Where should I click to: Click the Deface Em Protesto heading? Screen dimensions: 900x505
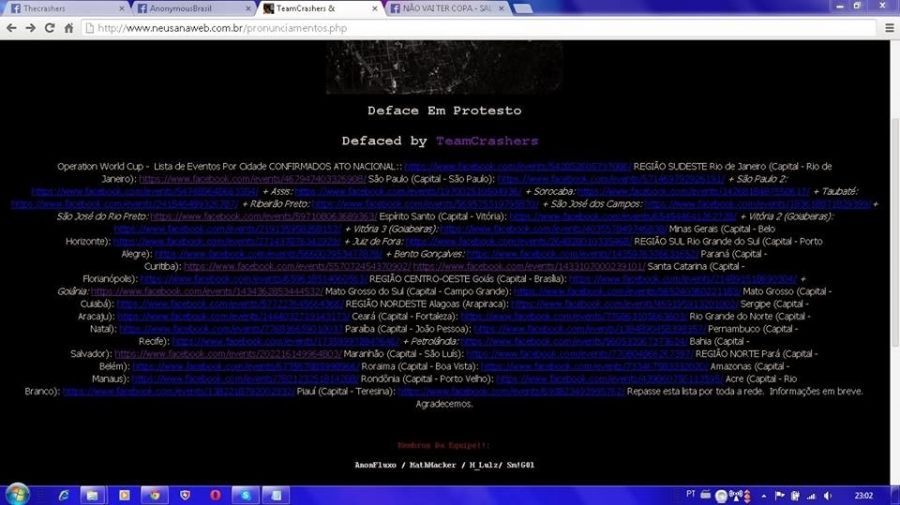444,111
